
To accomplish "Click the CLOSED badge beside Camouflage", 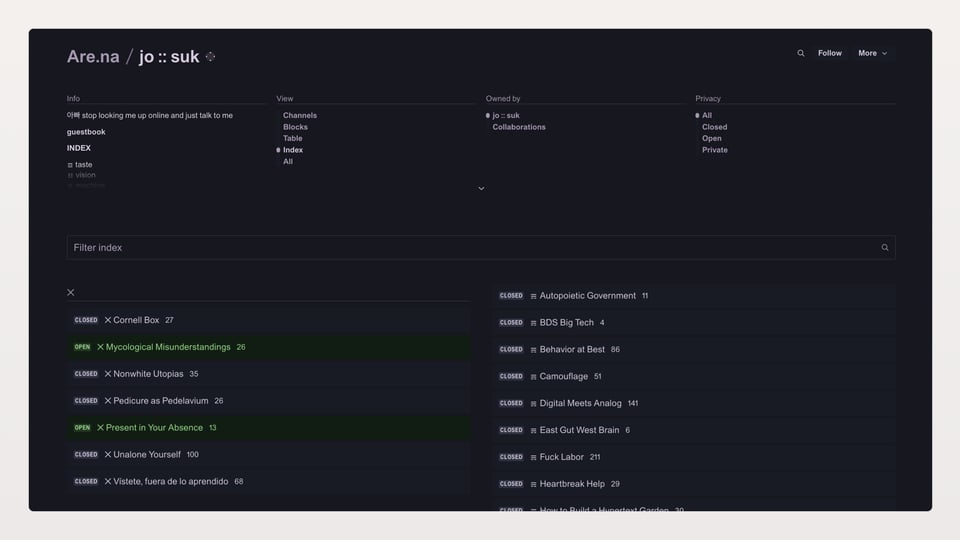I will point(511,376).
